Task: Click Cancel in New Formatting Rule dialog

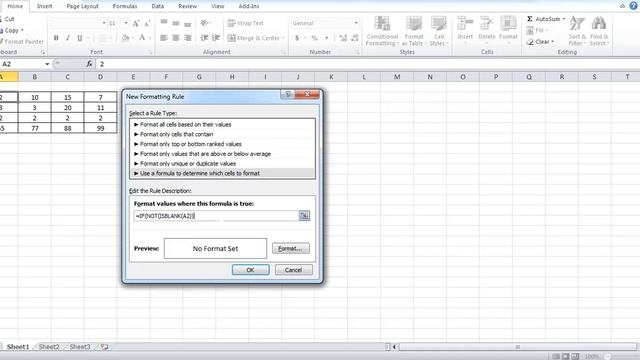Action: 293,270
